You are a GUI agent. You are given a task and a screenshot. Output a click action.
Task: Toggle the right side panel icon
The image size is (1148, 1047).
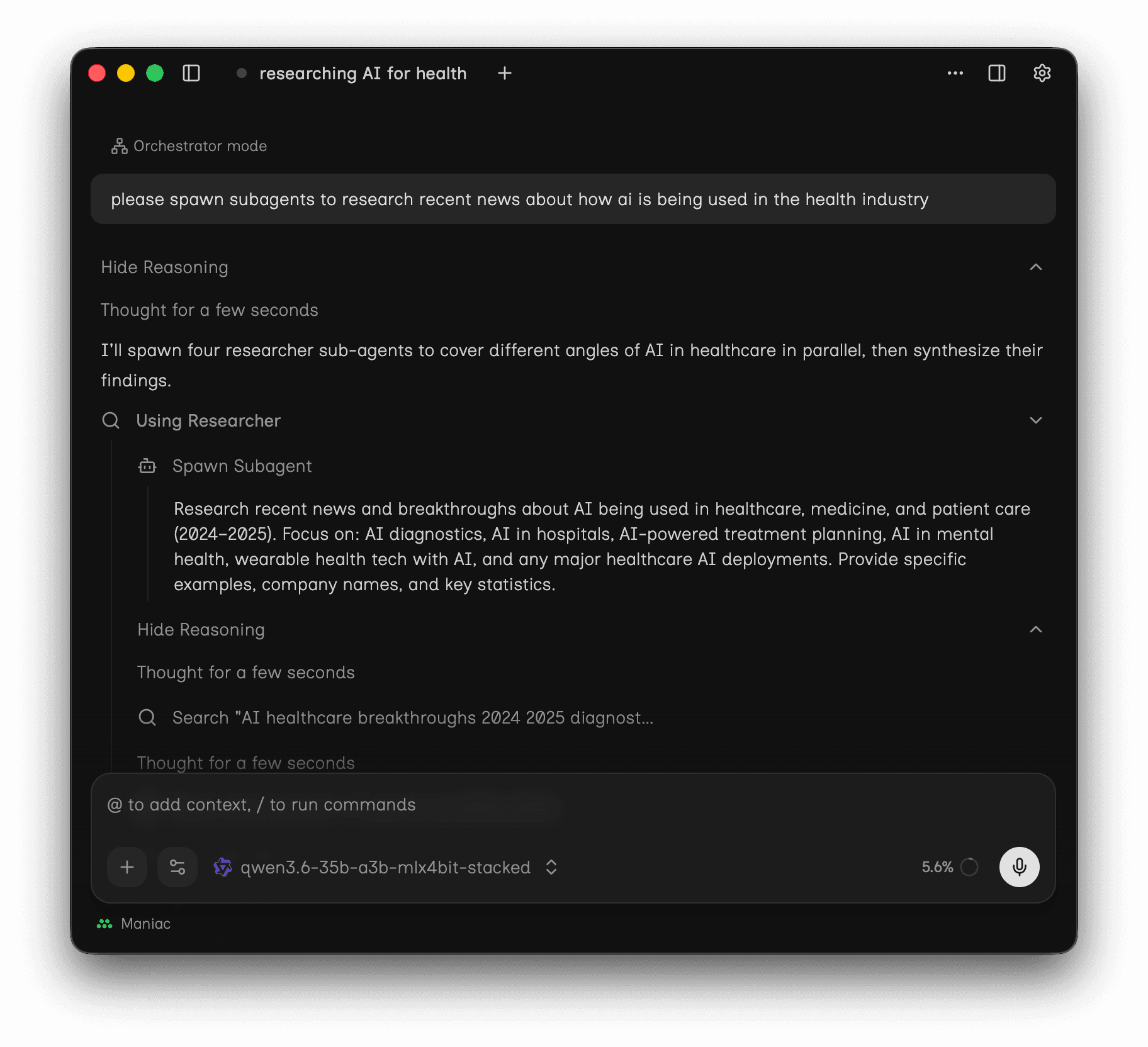996,74
